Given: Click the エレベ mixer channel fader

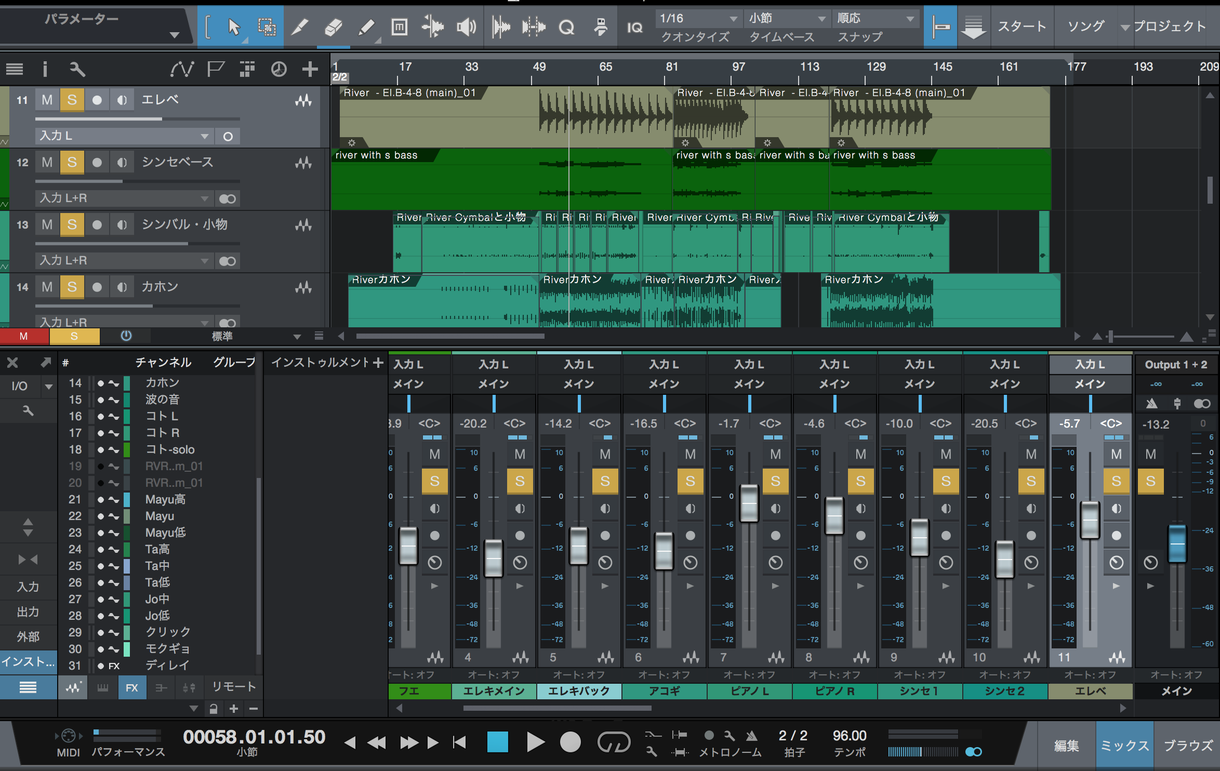Looking at the screenshot, I should point(1090,520).
